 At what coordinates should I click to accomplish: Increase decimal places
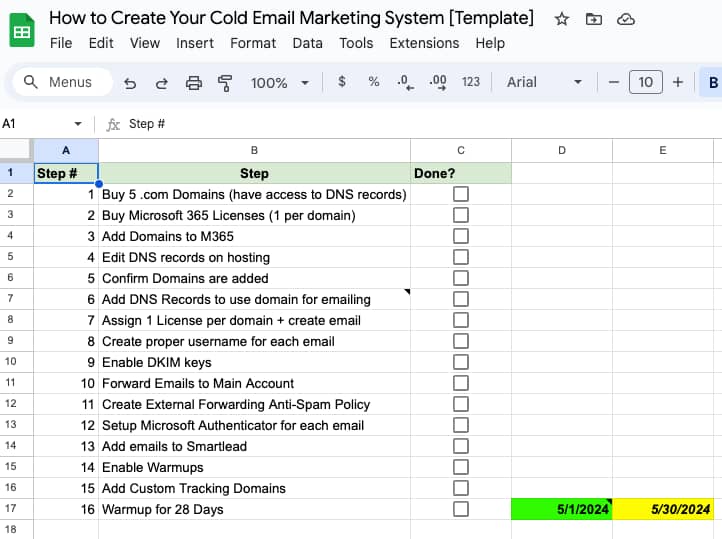(437, 82)
